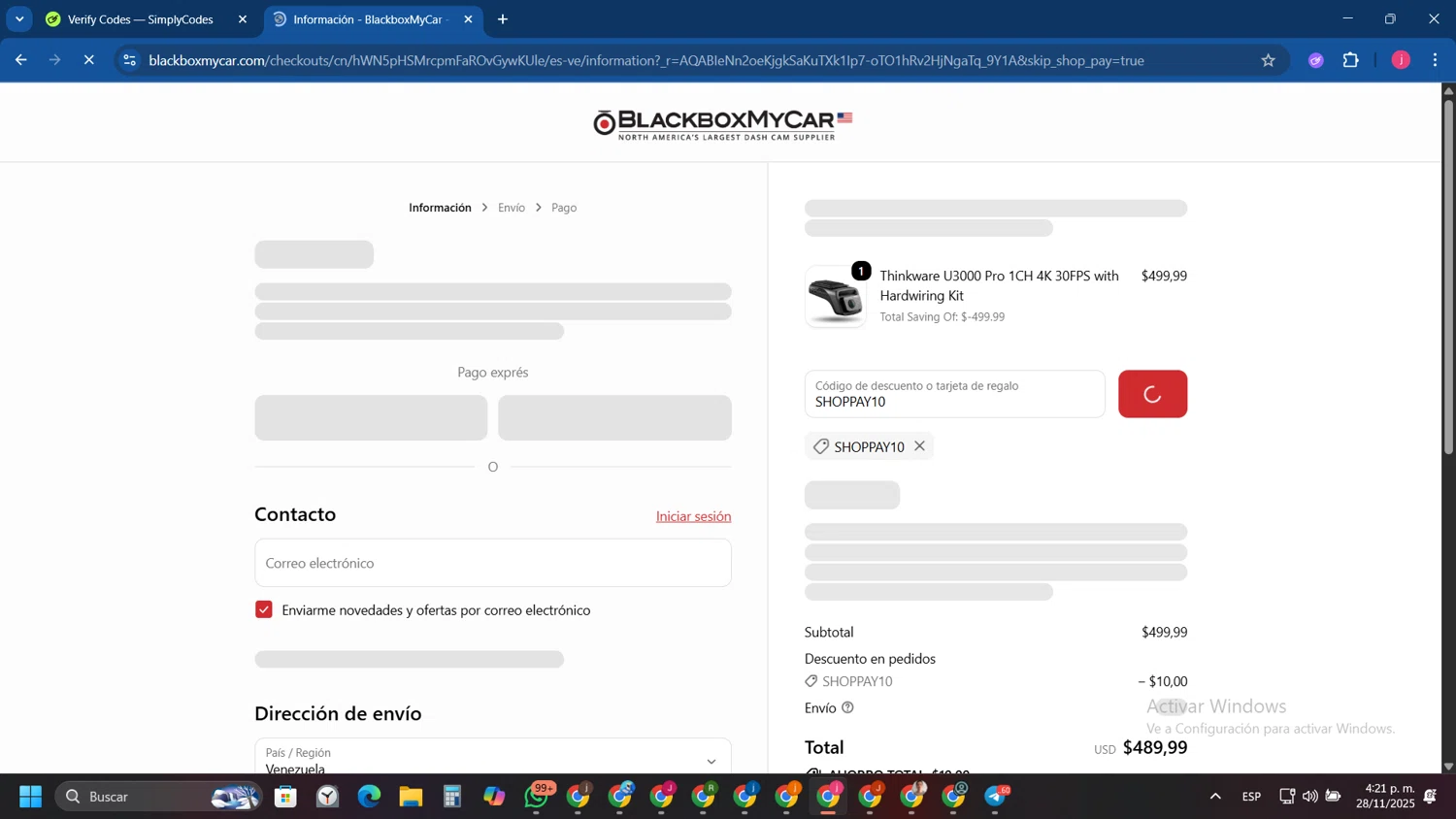This screenshot has height=819, width=1456.
Task: Open the Chrome profile avatar
Action: [1401, 60]
